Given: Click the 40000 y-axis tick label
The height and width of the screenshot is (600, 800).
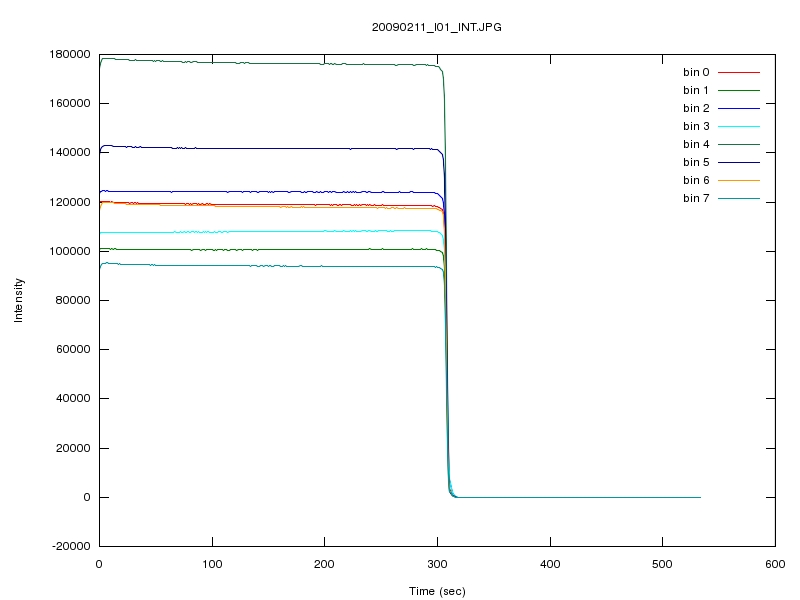Looking at the screenshot, I should point(73,398).
